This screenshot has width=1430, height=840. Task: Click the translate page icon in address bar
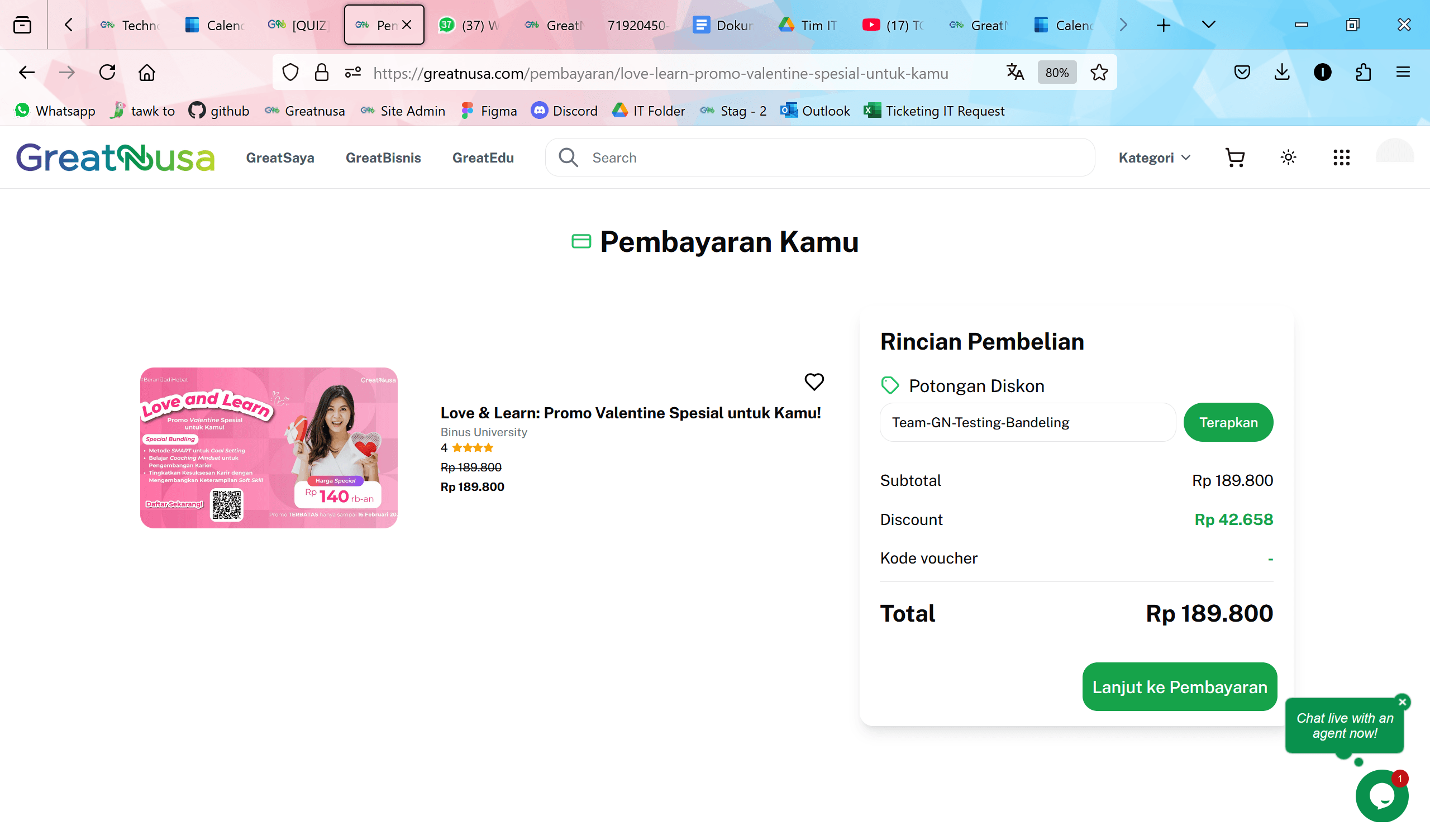(x=1014, y=73)
